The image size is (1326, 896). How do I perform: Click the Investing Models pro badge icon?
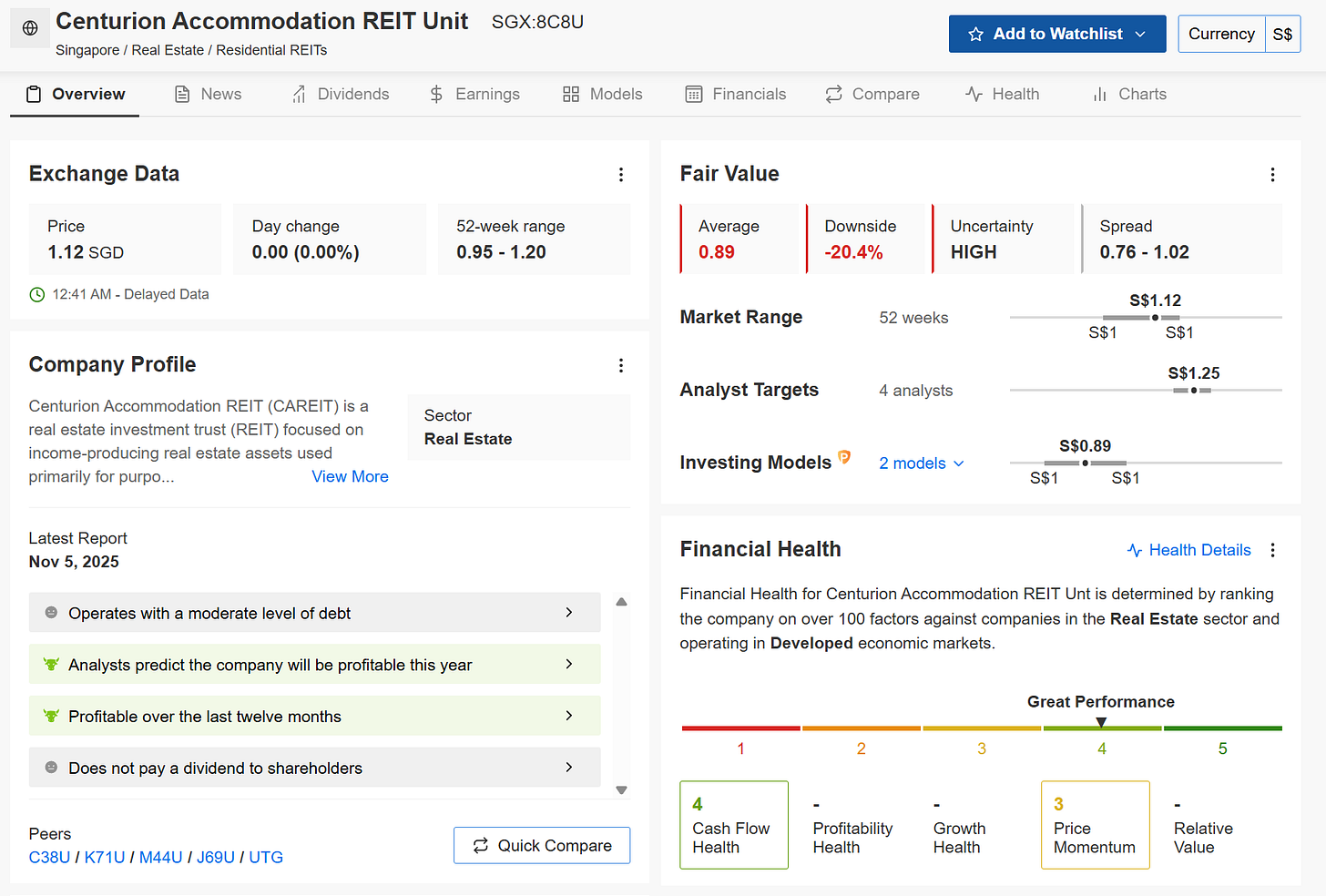point(844,457)
